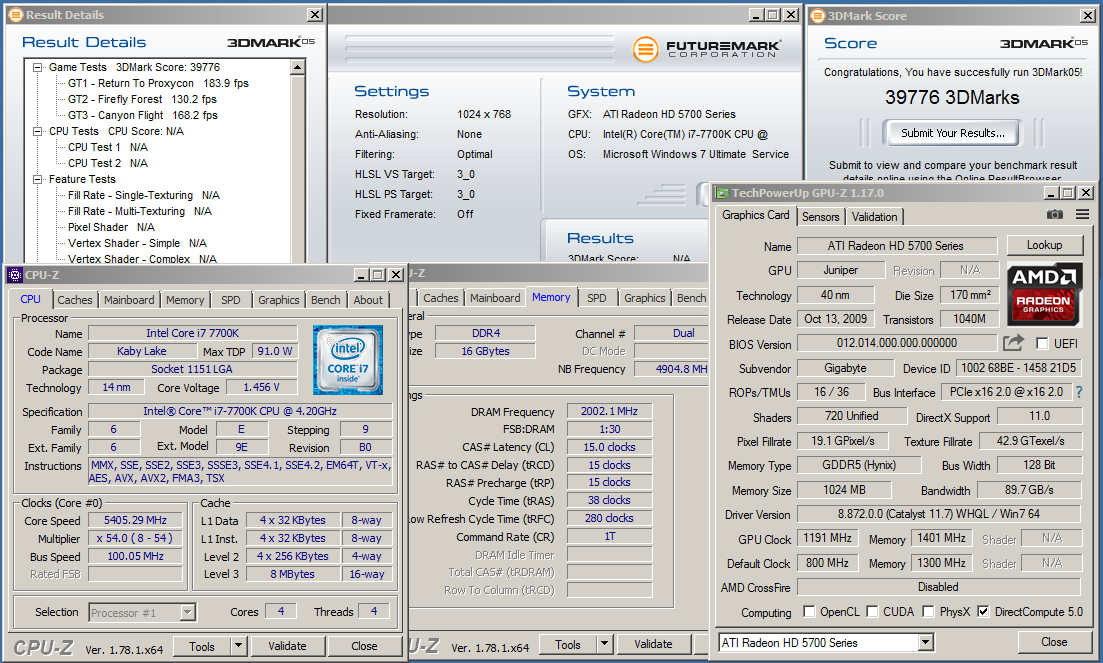Click the Result Details window icon

[x=16, y=15]
